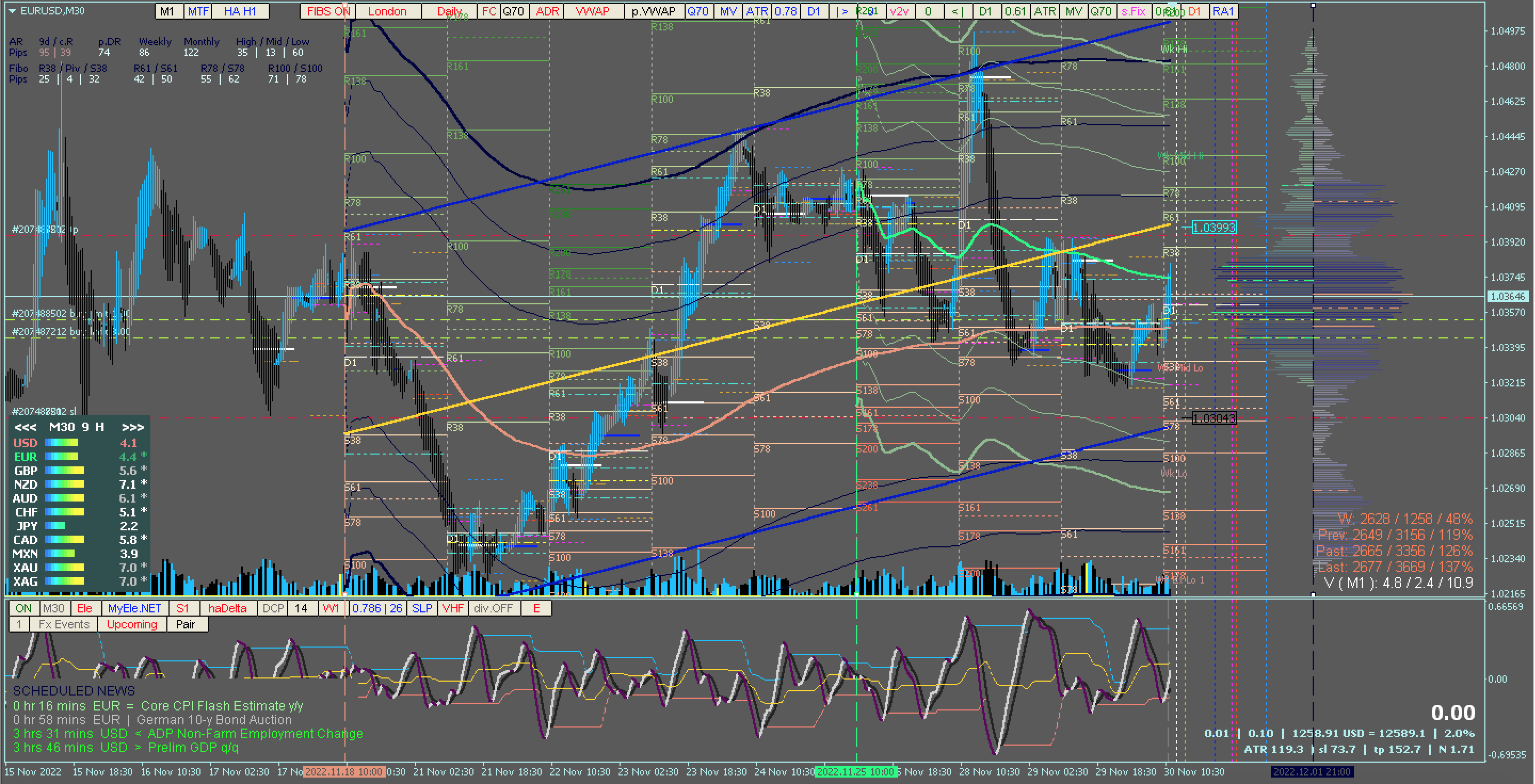Click the red 'E' button in indicator bar
Screen dimensions: 1535x784
tap(536, 608)
